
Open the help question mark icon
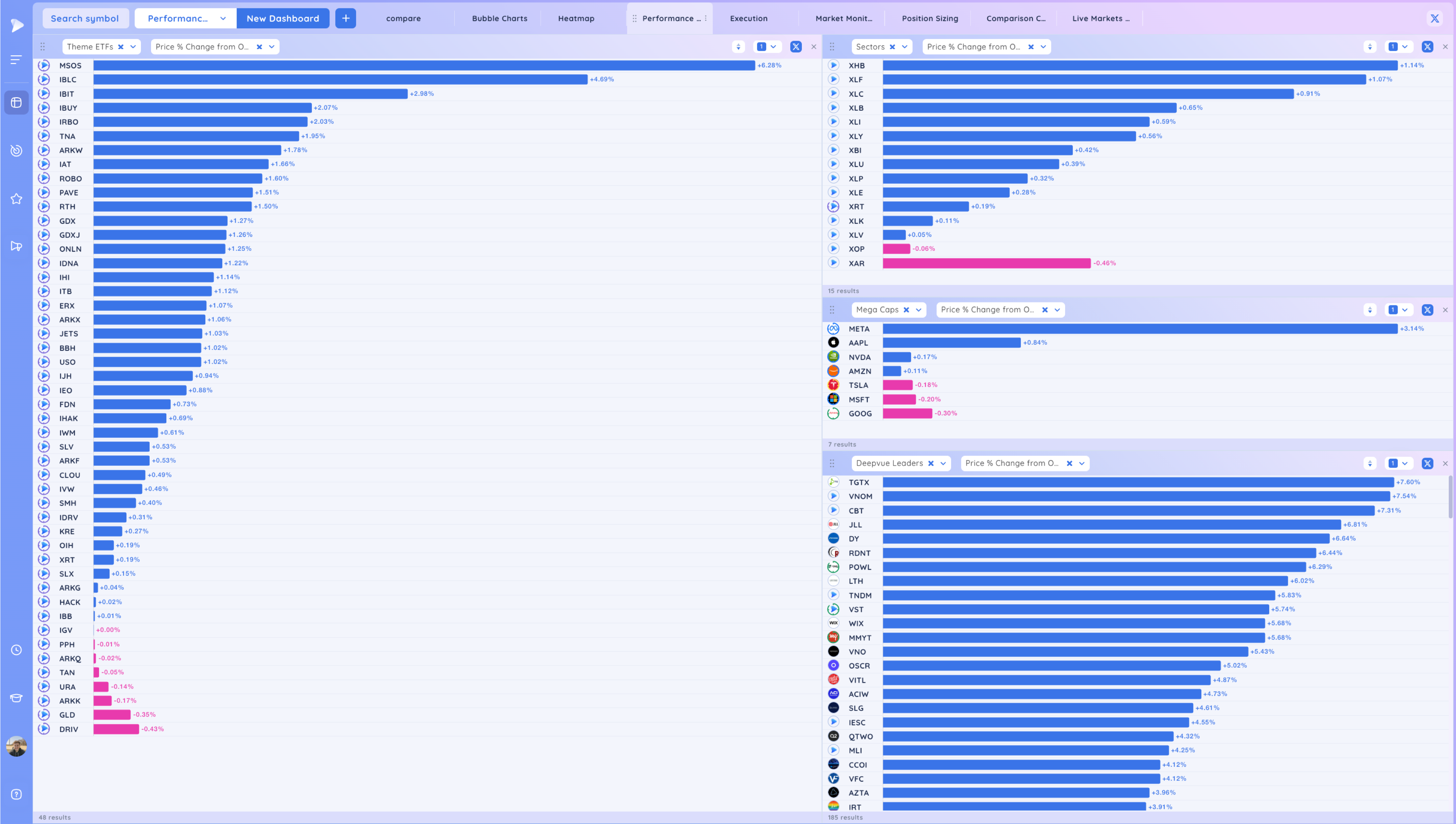pos(16,794)
